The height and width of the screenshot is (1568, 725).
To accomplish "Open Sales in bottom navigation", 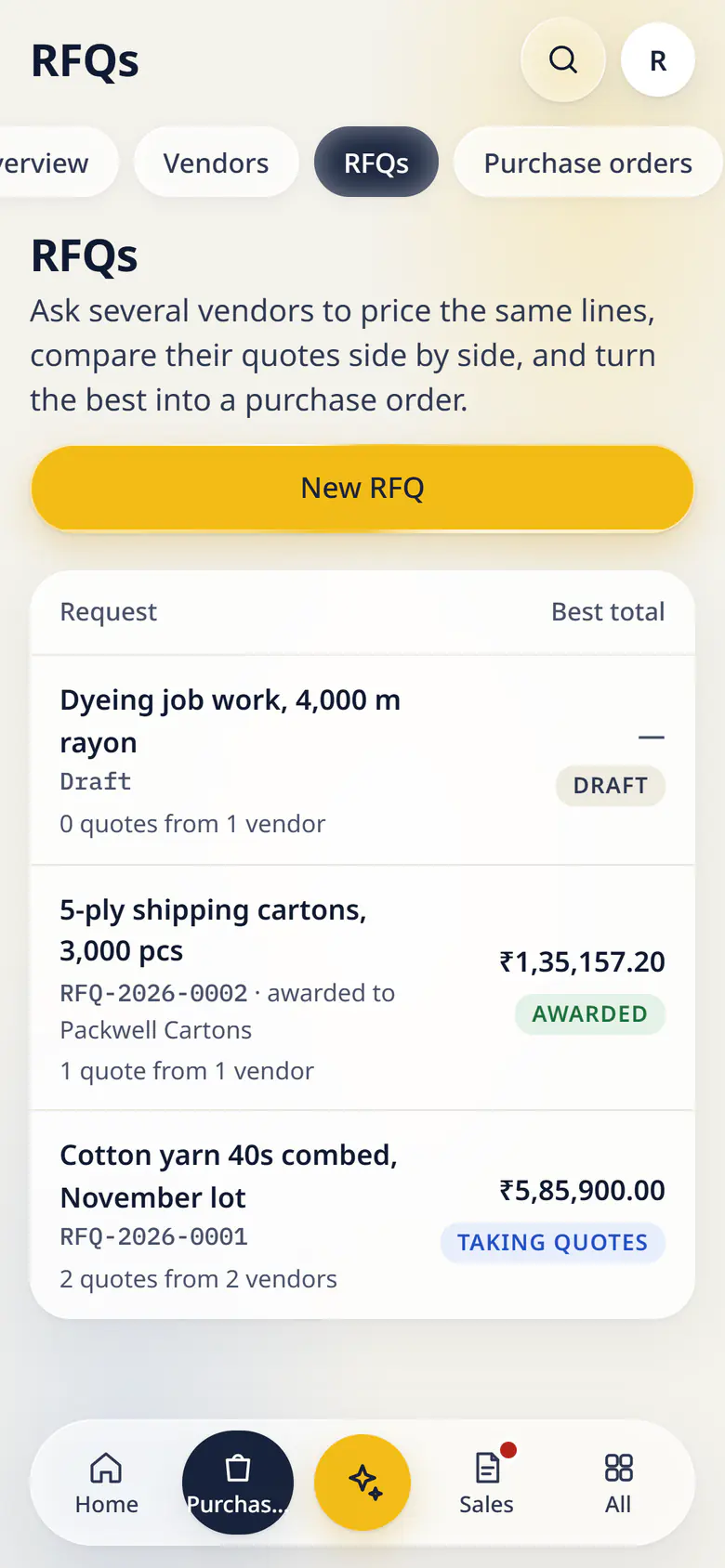I will (487, 1483).
